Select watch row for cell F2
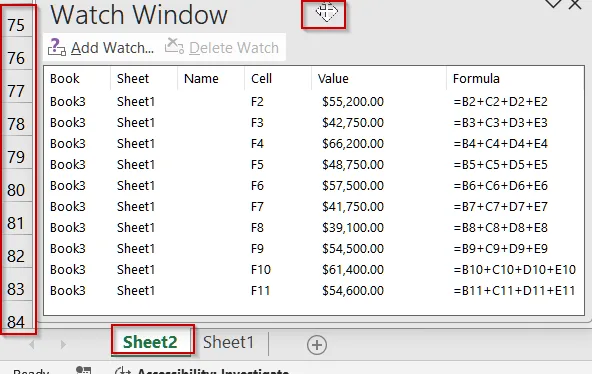This screenshot has height=374, width=592. click(314, 102)
